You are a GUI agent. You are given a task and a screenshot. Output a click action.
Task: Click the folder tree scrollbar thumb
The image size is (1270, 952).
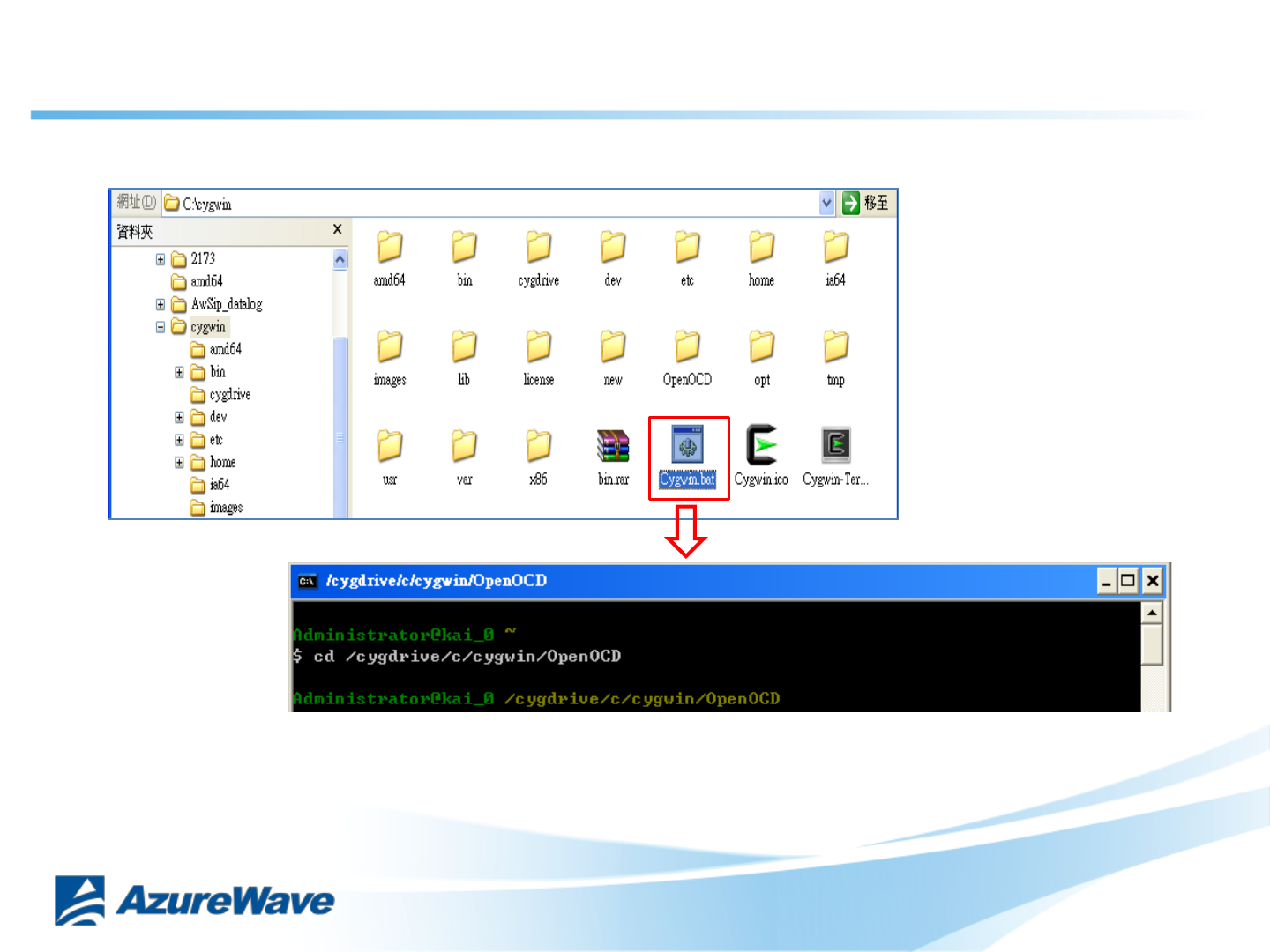point(340,428)
